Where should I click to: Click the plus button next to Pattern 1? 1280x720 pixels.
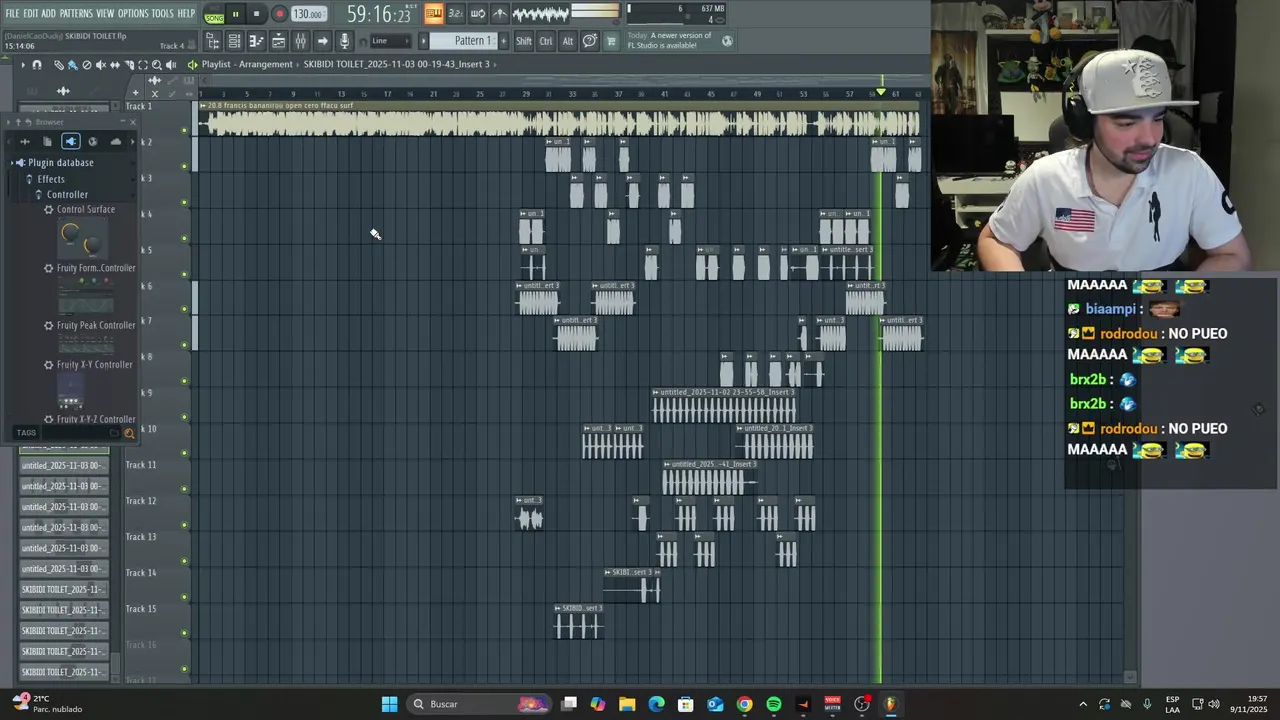tap(502, 41)
